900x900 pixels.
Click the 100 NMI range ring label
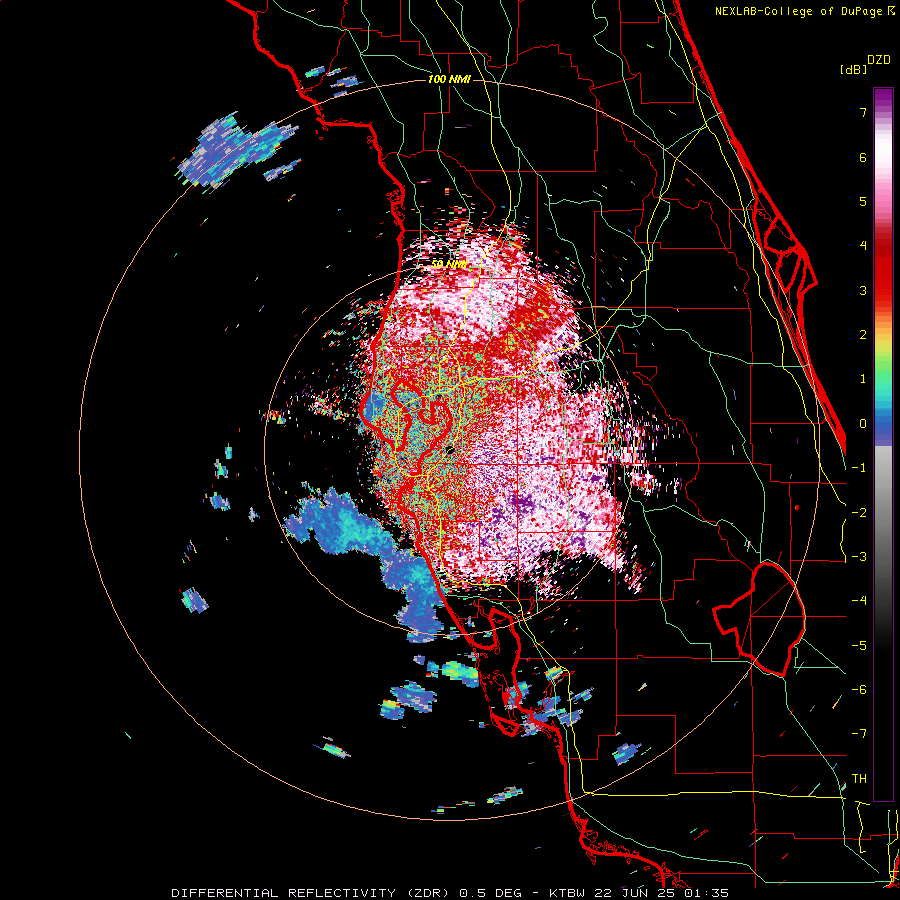449,79
